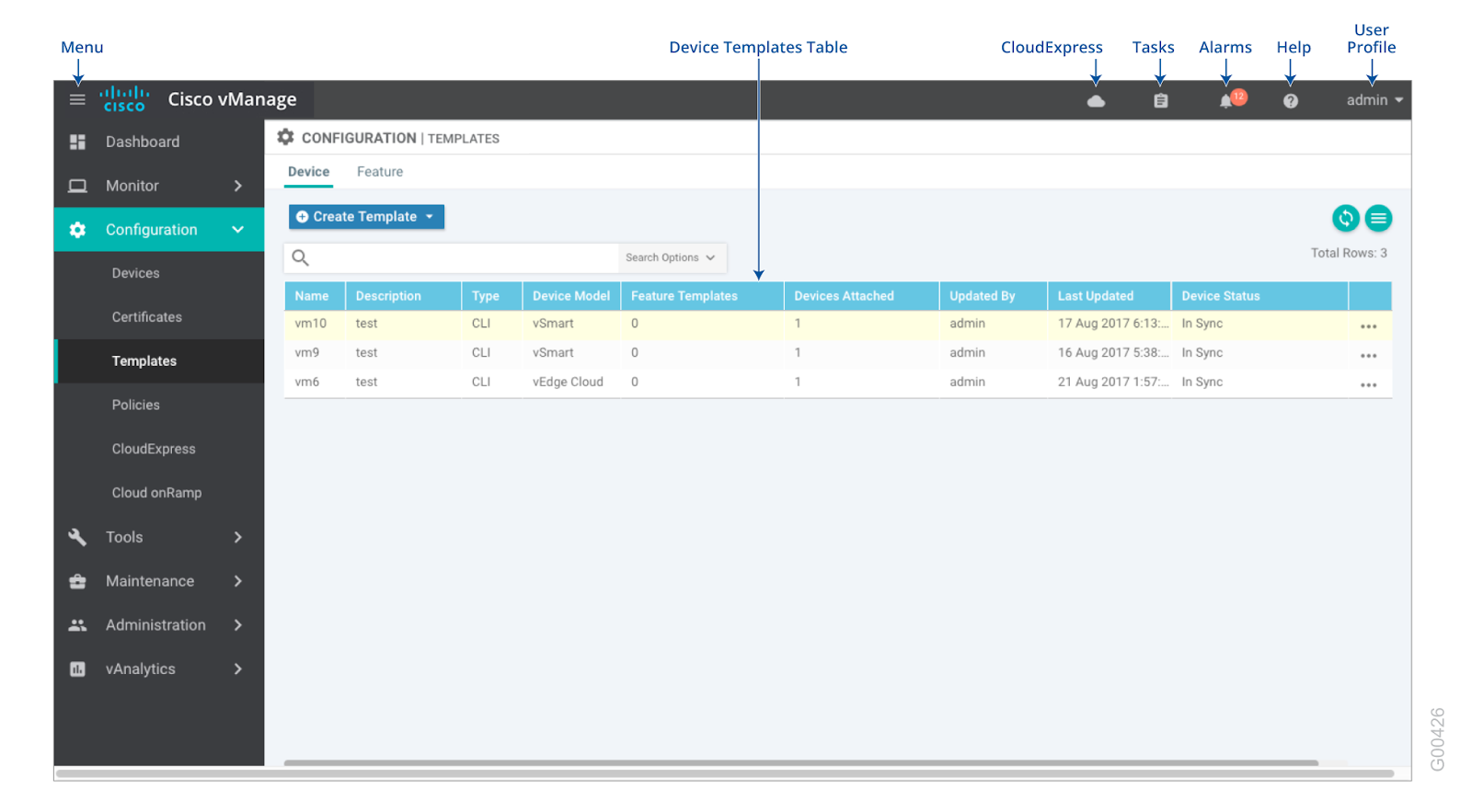Open the Tasks clipboard icon
1472x812 pixels.
pyautogui.click(x=1160, y=101)
